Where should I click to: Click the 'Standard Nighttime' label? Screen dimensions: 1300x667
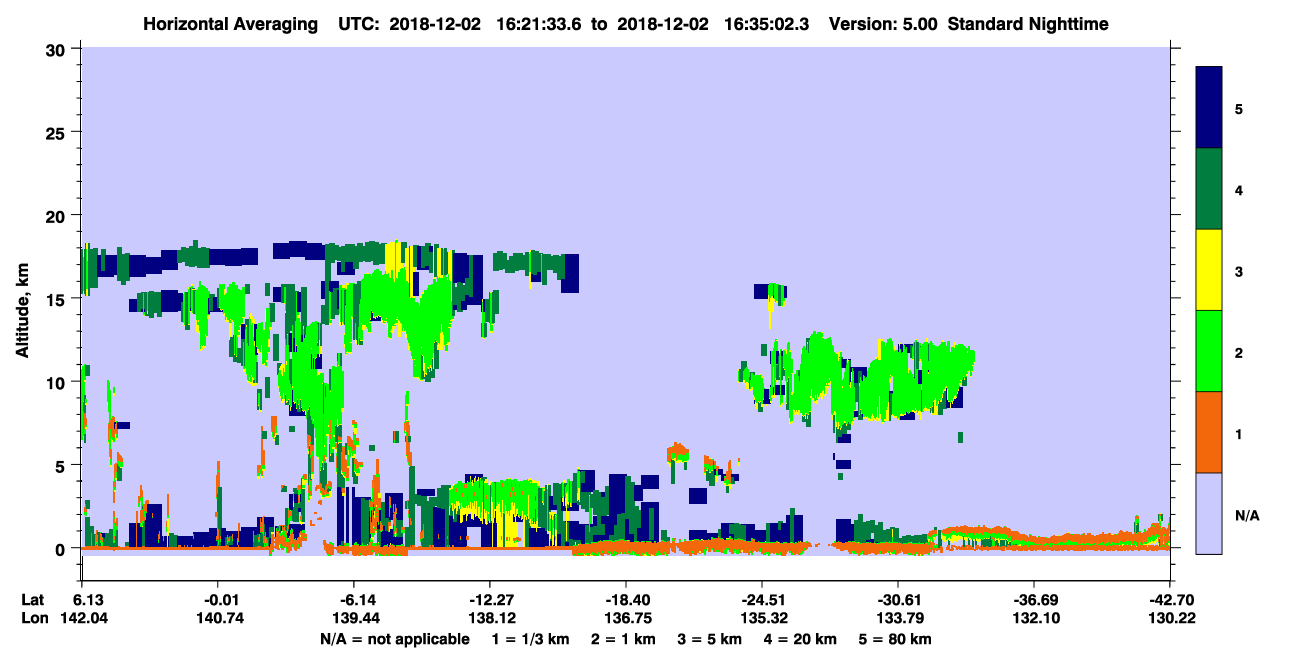[x=1028, y=23]
